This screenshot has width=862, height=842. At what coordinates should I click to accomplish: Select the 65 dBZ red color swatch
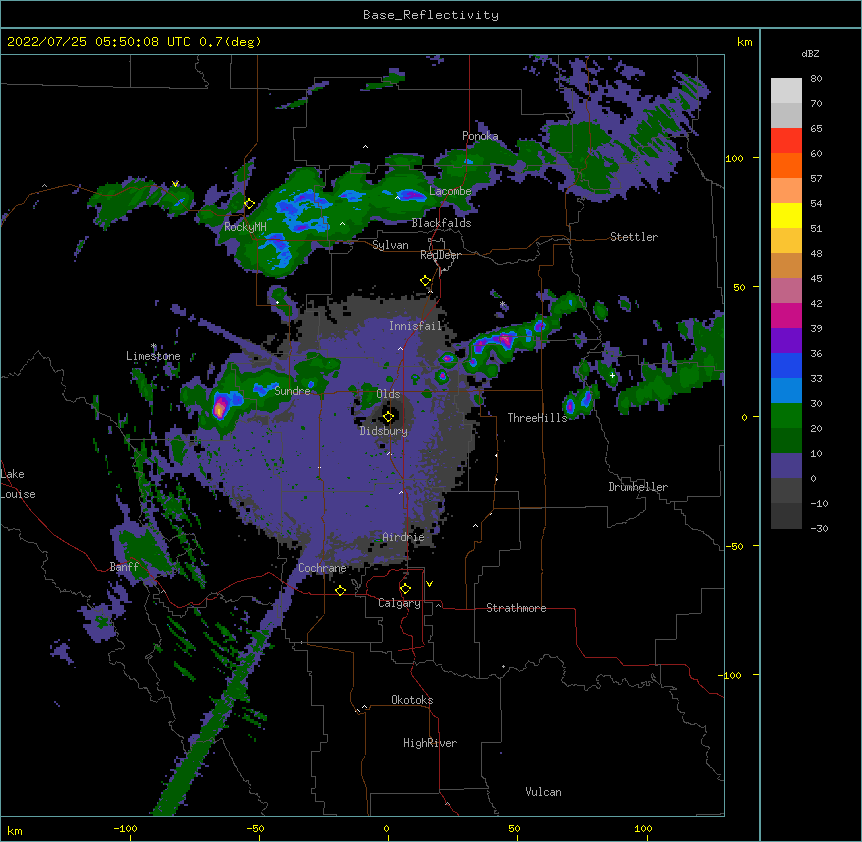(x=786, y=140)
